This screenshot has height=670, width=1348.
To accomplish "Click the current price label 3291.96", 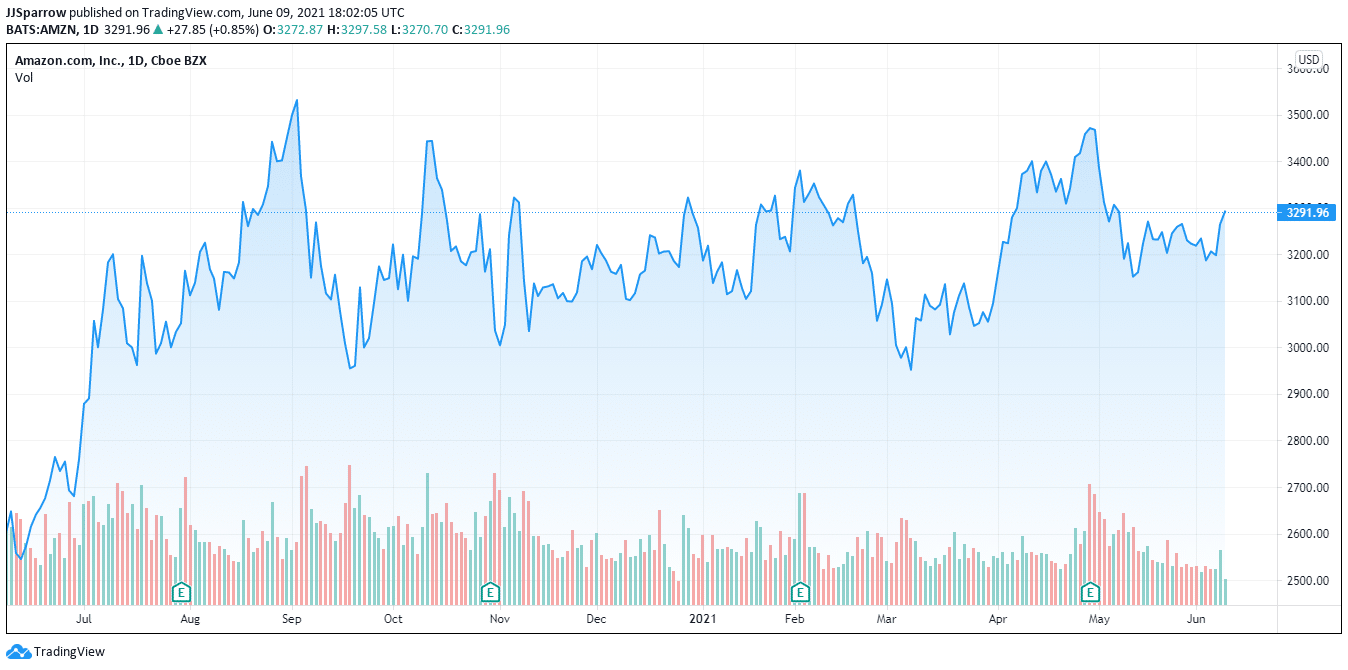I will (x=1307, y=212).
